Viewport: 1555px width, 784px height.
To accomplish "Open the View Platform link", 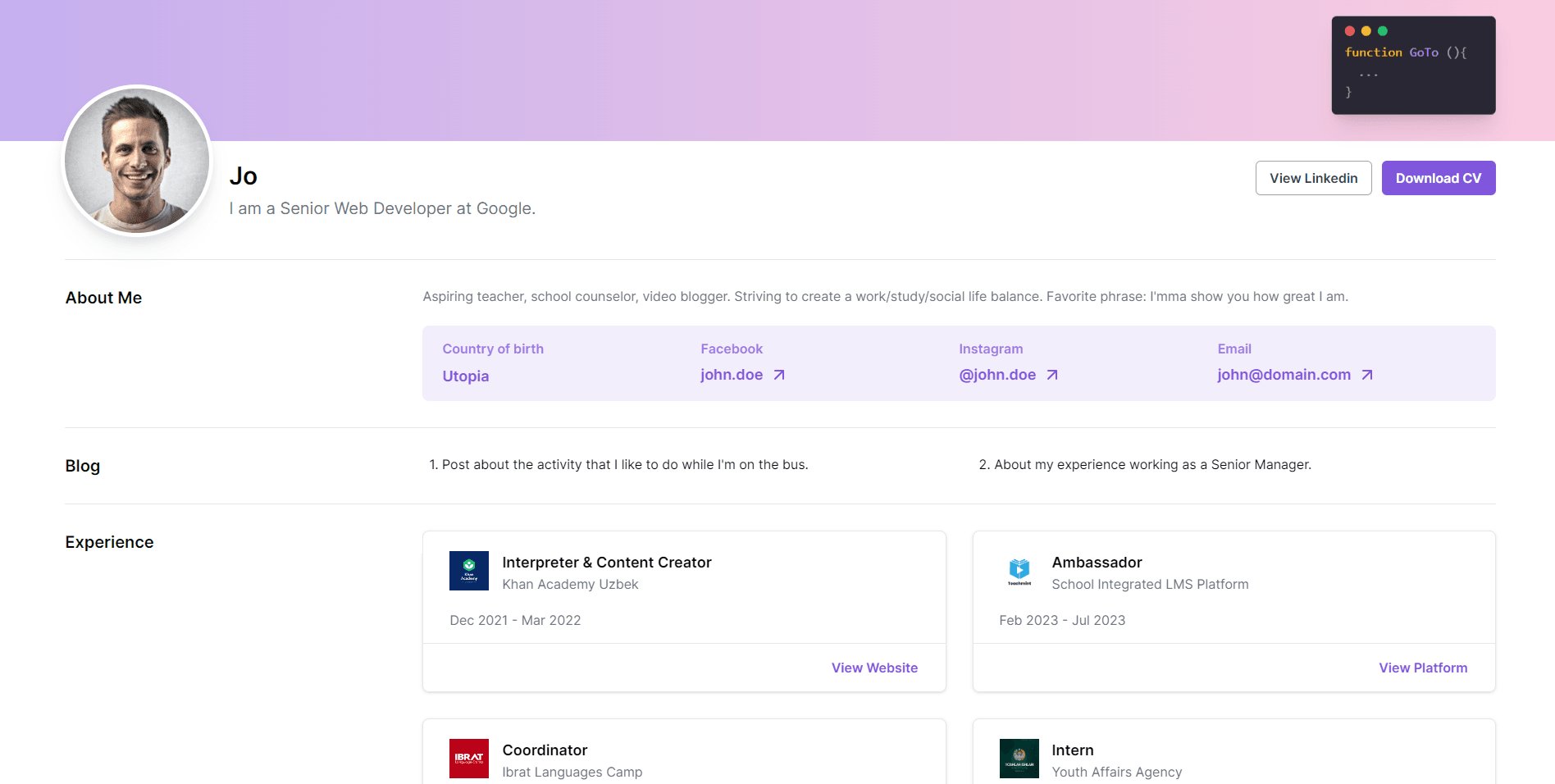I will click(1423, 668).
